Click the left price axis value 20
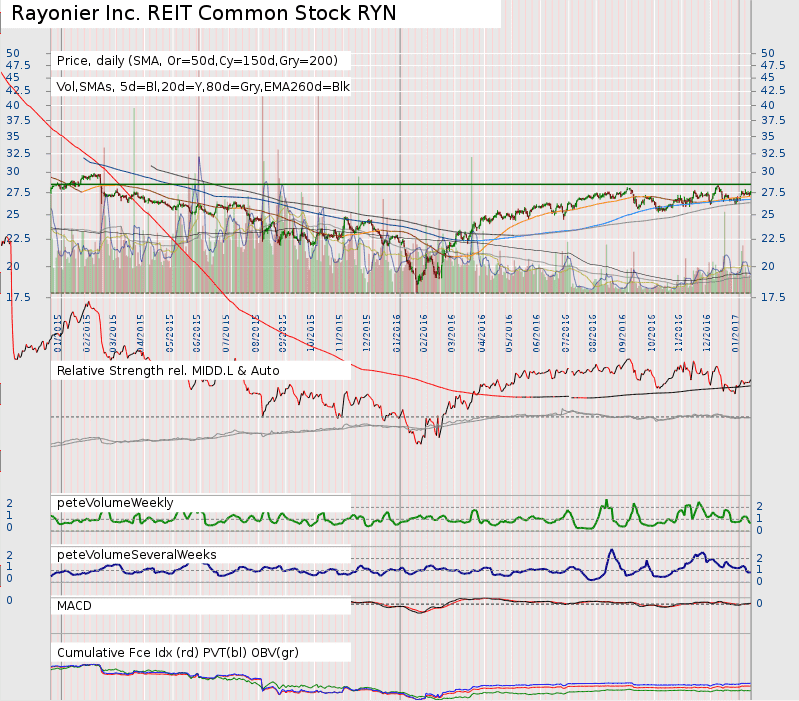 pyautogui.click(x=13, y=266)
